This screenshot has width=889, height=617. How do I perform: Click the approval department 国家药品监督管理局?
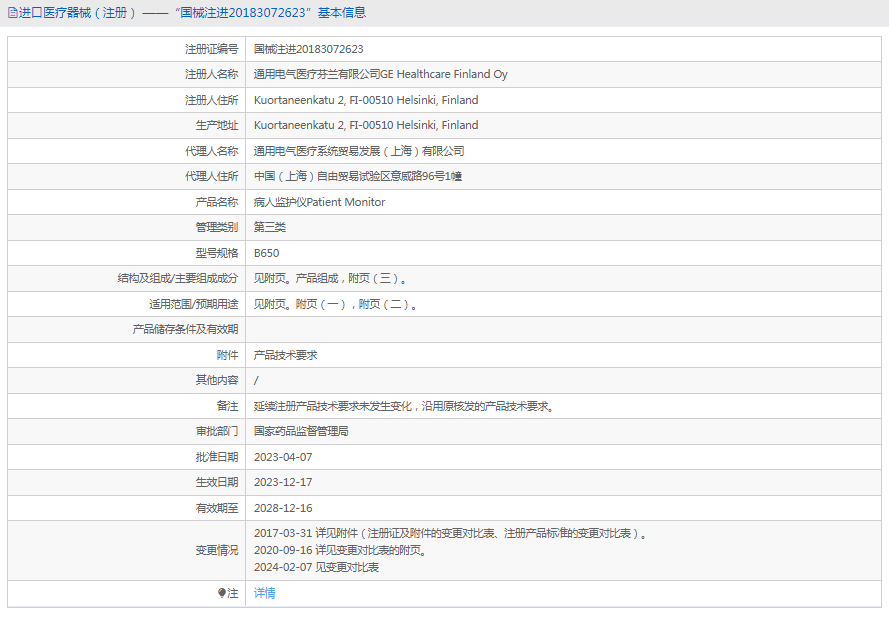[301, 431]
